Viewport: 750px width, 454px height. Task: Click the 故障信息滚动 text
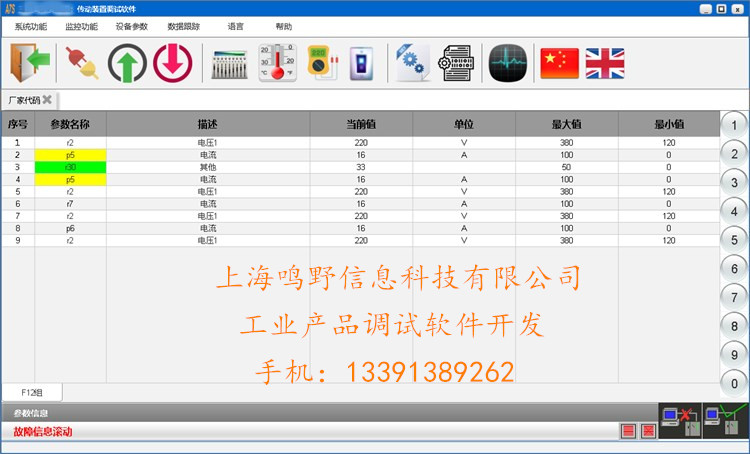[x=43, y=432]
